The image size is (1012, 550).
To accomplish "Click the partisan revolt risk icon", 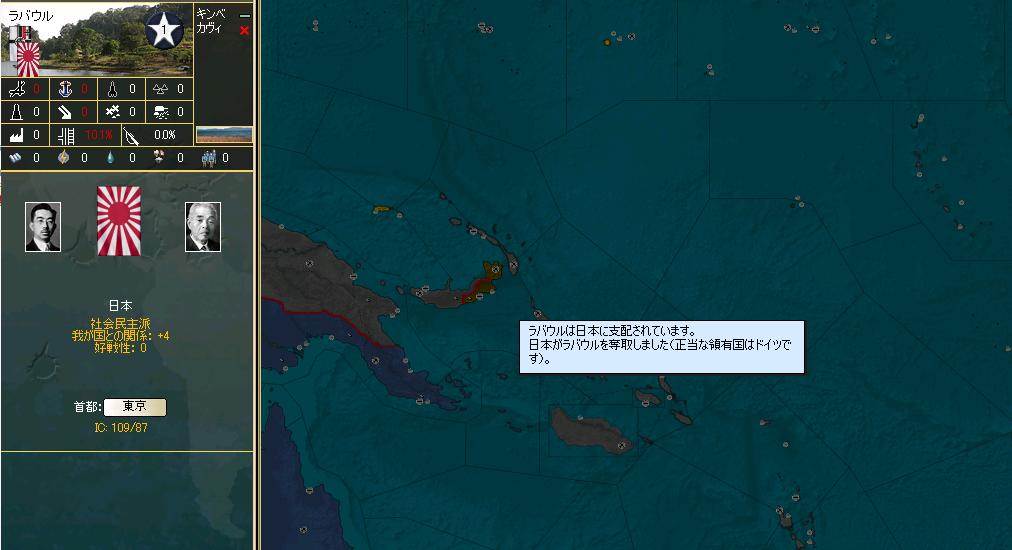I will point(131,136).
